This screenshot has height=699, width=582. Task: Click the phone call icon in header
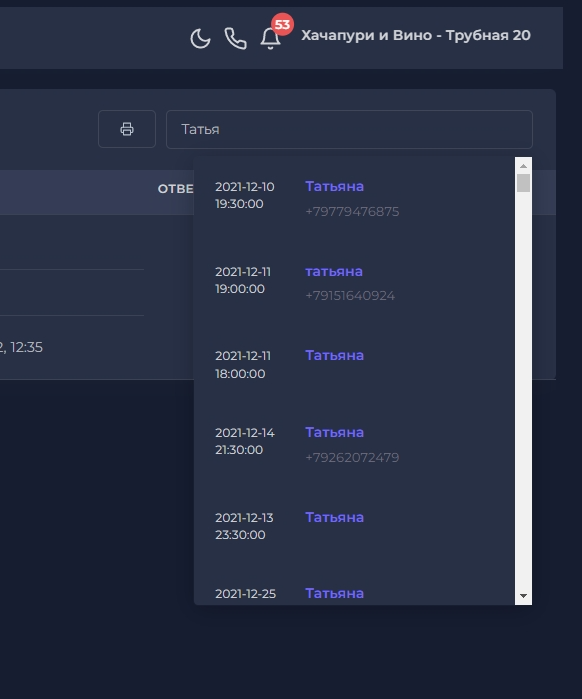pyautogui.click(x=235, y=38)
